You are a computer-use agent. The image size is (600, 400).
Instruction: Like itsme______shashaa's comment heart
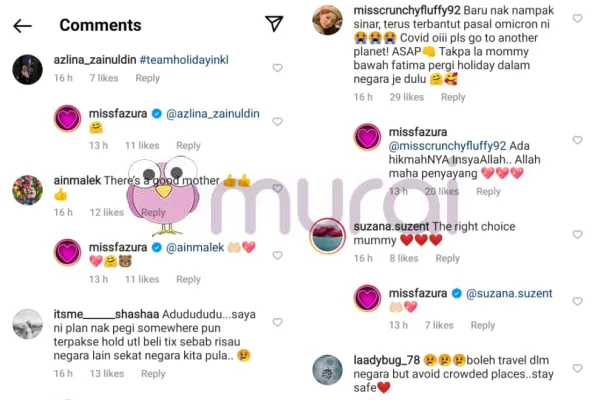tap(277, 322)
